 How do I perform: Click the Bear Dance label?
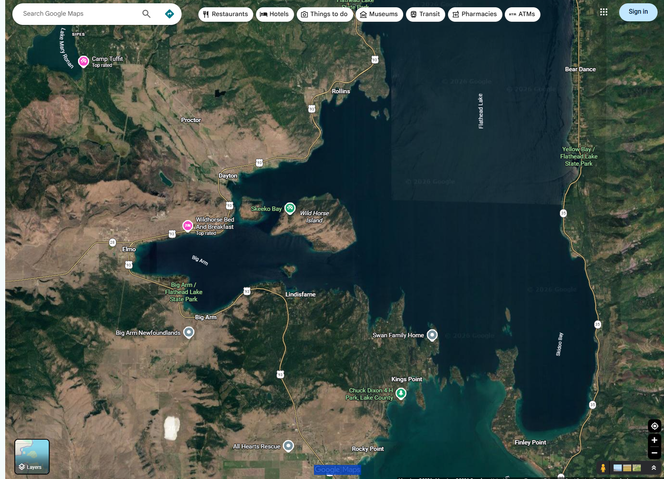[x=580, y=69]
